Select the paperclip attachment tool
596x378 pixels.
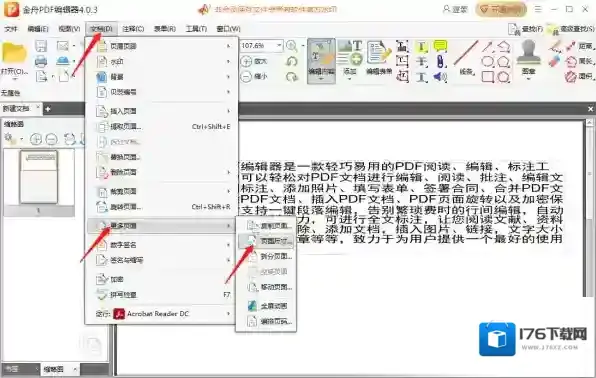coord(440,61)
